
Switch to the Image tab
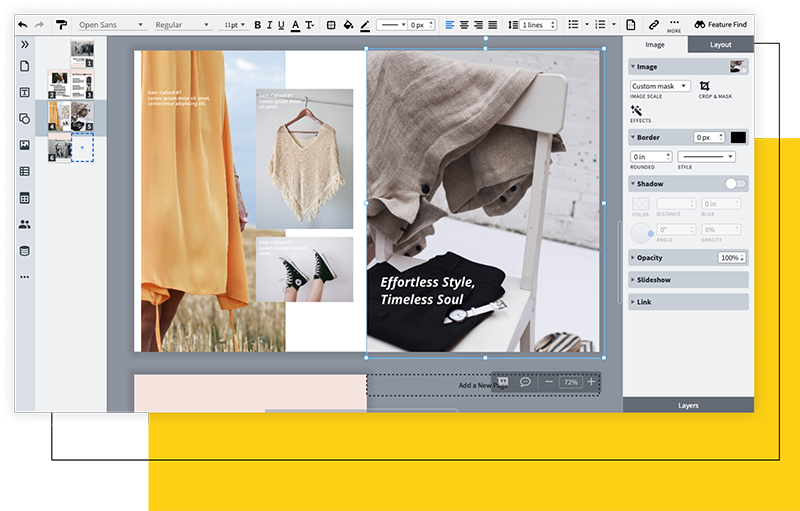655,44
